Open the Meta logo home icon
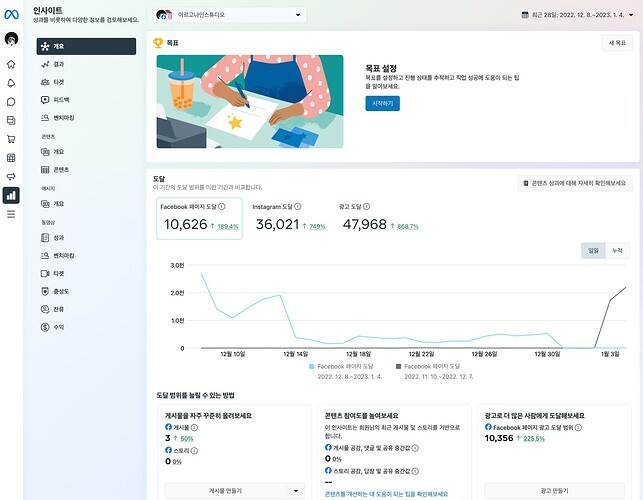The width and height of the screenshot is (643, 500). tap(11, 14)
